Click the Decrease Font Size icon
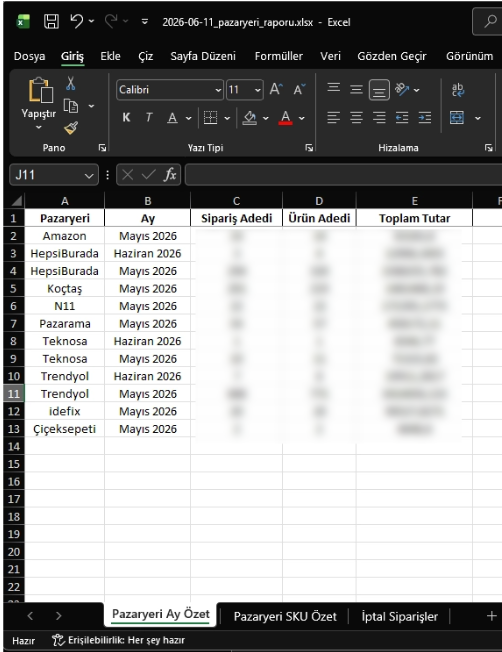Image resolution: width=502 pixels, height=652 pixels. click(x=299, y=89)
